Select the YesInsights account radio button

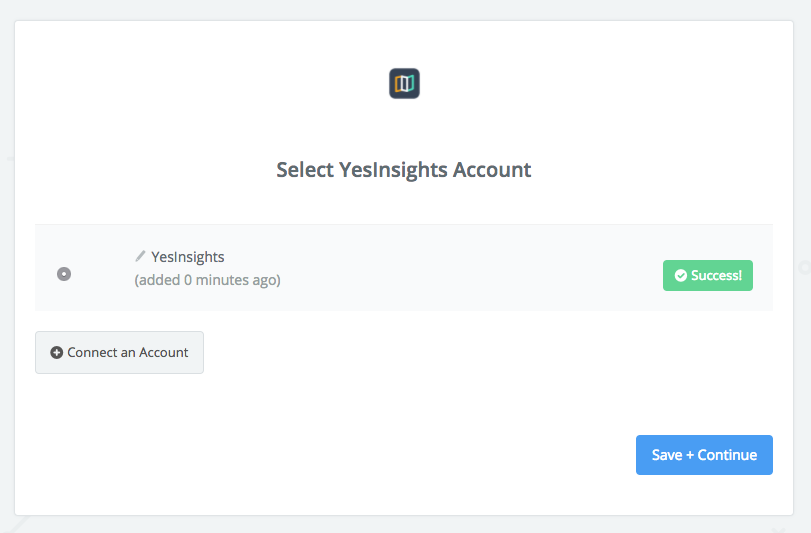pyautogui.click(x=64, y=274)
